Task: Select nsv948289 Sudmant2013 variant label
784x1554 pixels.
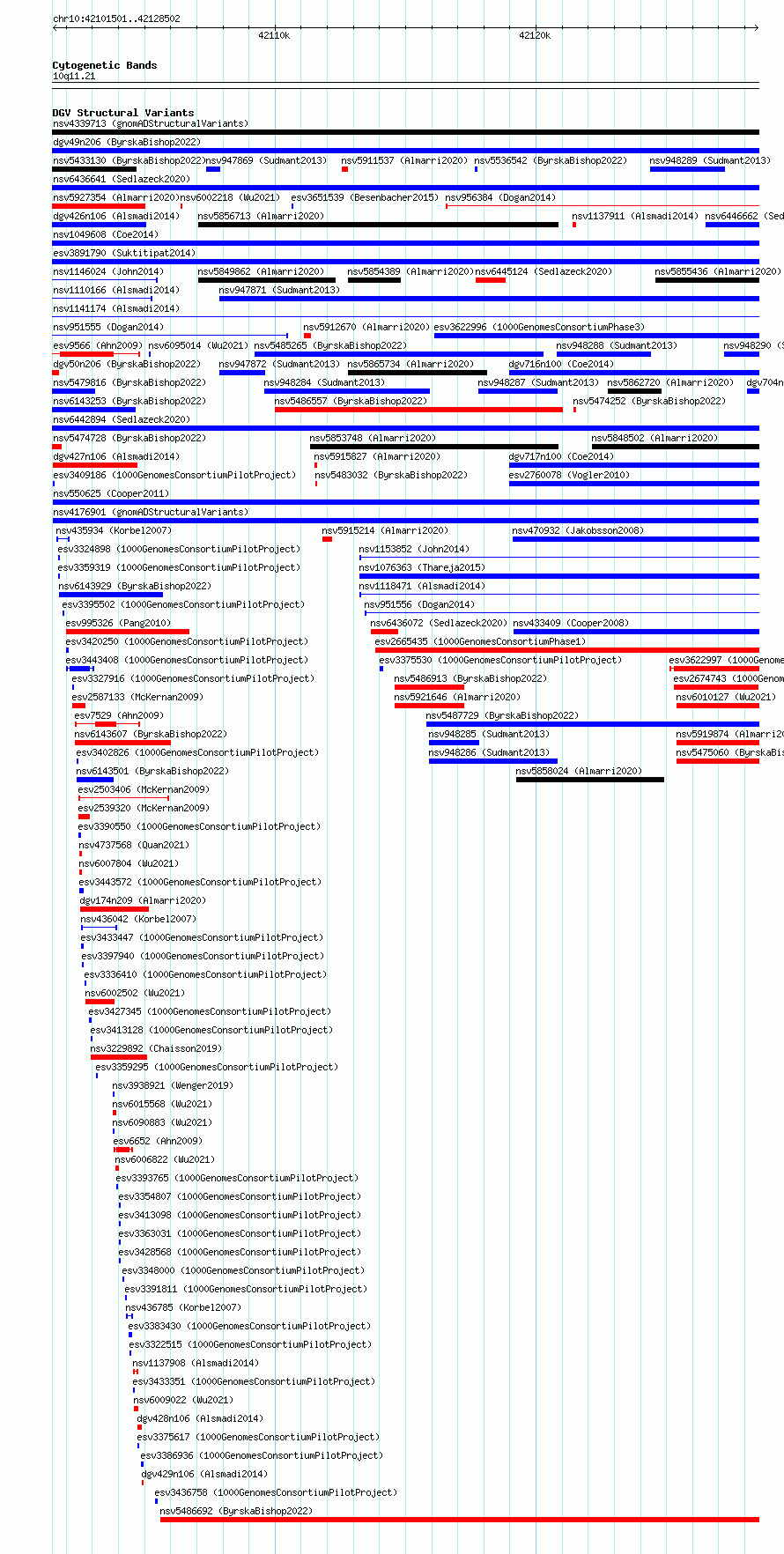Action: (x=710, y=160)
